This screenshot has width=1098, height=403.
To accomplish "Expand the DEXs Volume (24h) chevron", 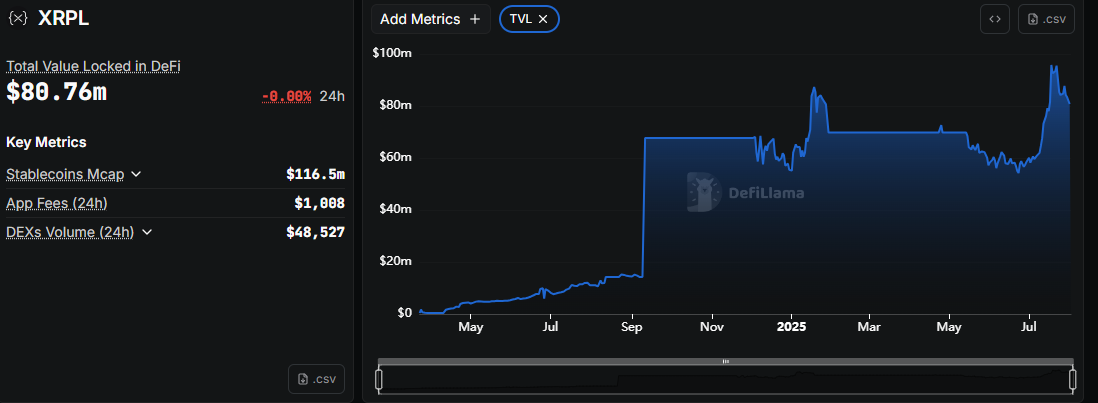I will (x=147, y=232).
